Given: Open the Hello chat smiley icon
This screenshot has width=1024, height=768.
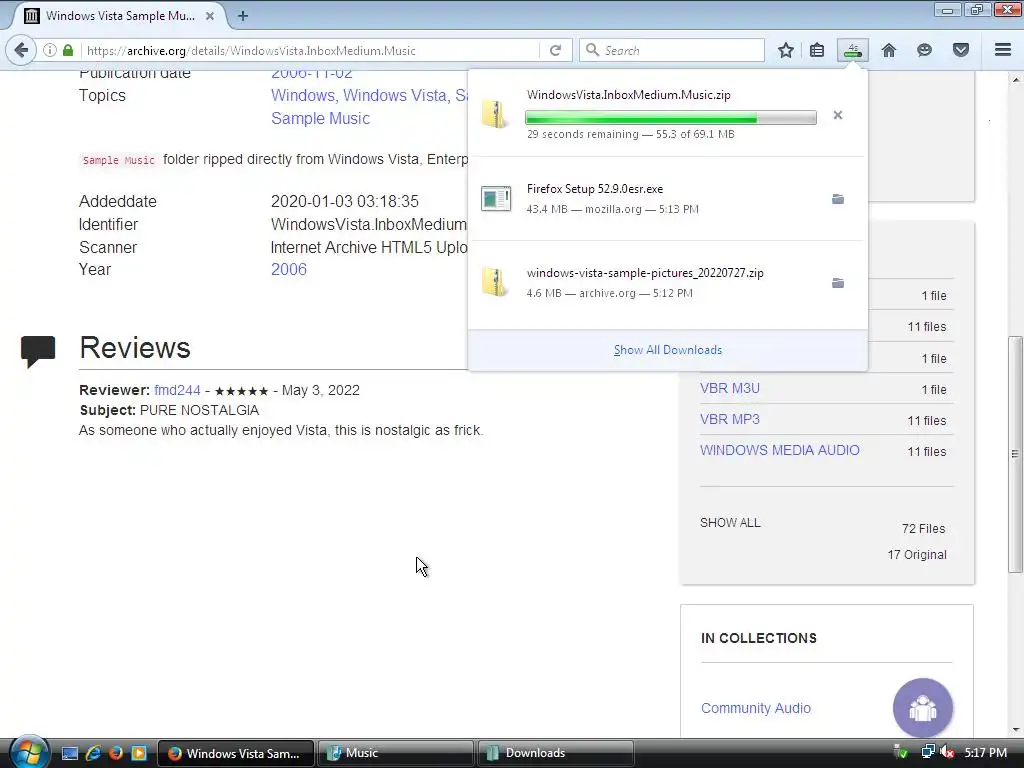Looking at the screenshot, I should (924, 50).
